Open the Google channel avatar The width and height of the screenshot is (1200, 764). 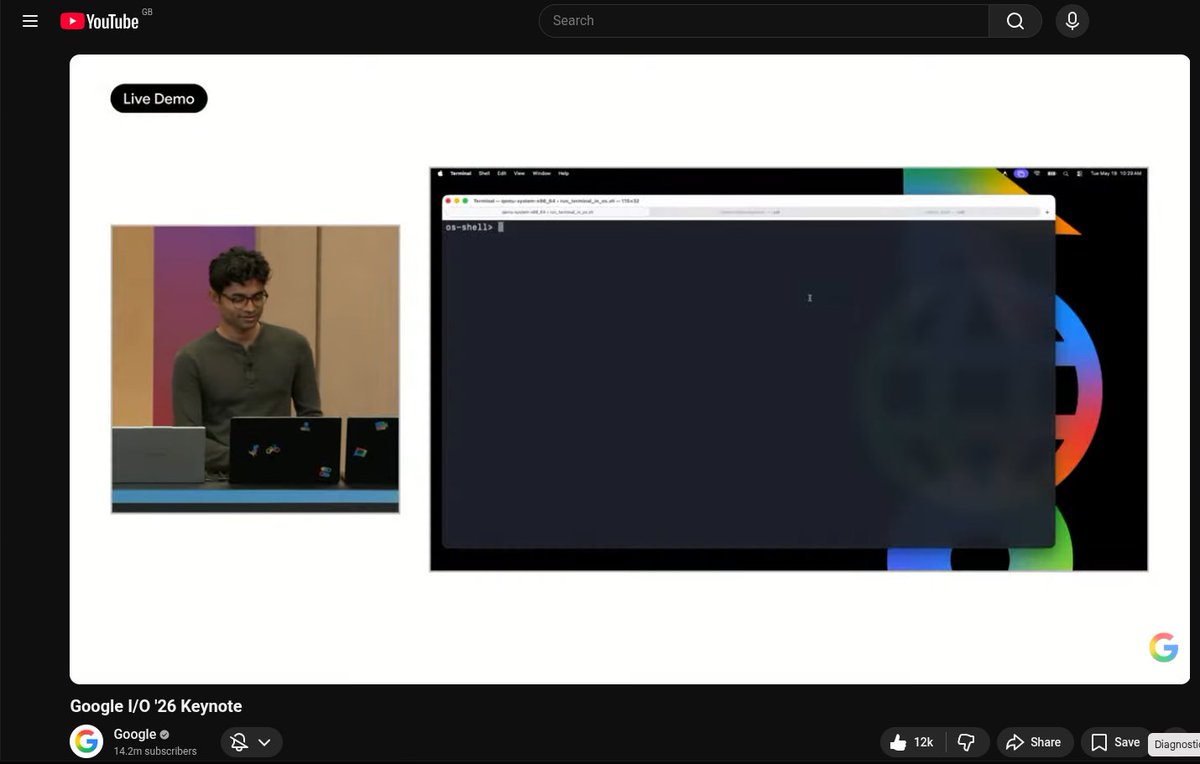pos(87,742)
